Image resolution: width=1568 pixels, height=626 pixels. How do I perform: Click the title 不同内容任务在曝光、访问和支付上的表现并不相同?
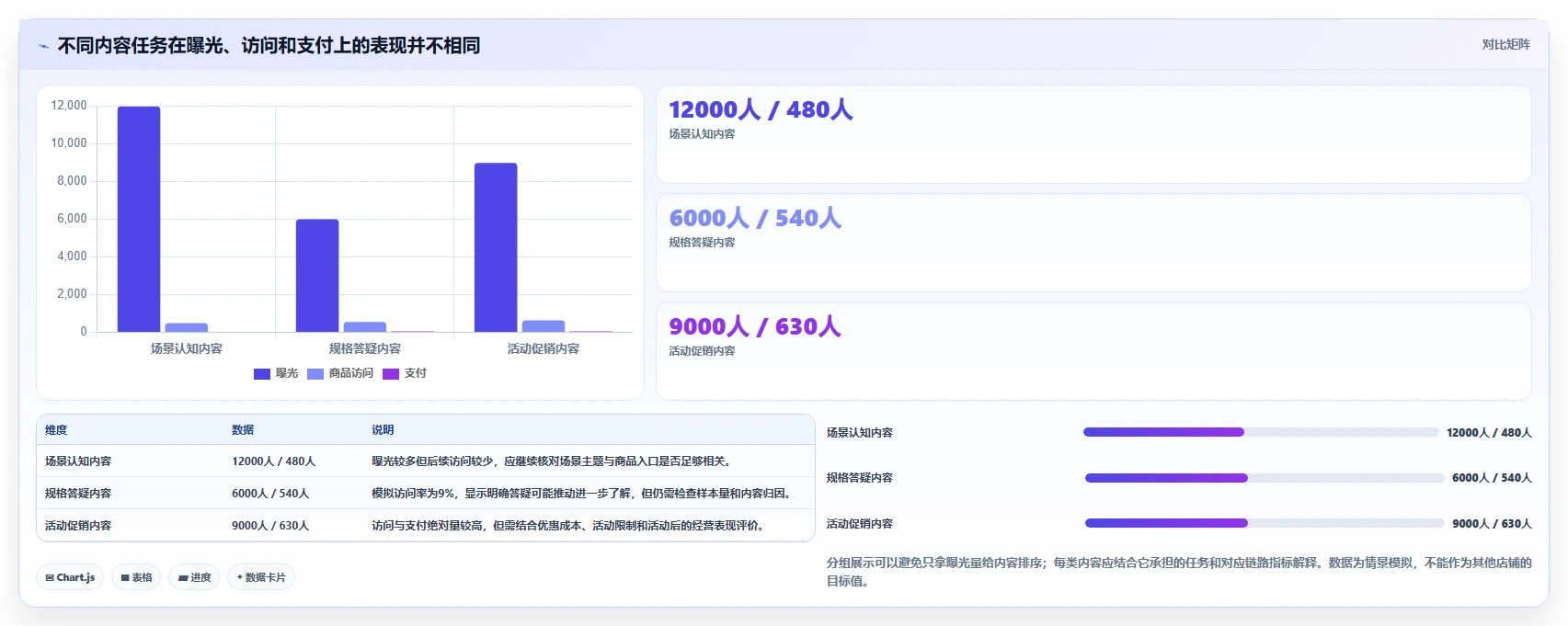point(269,46)
